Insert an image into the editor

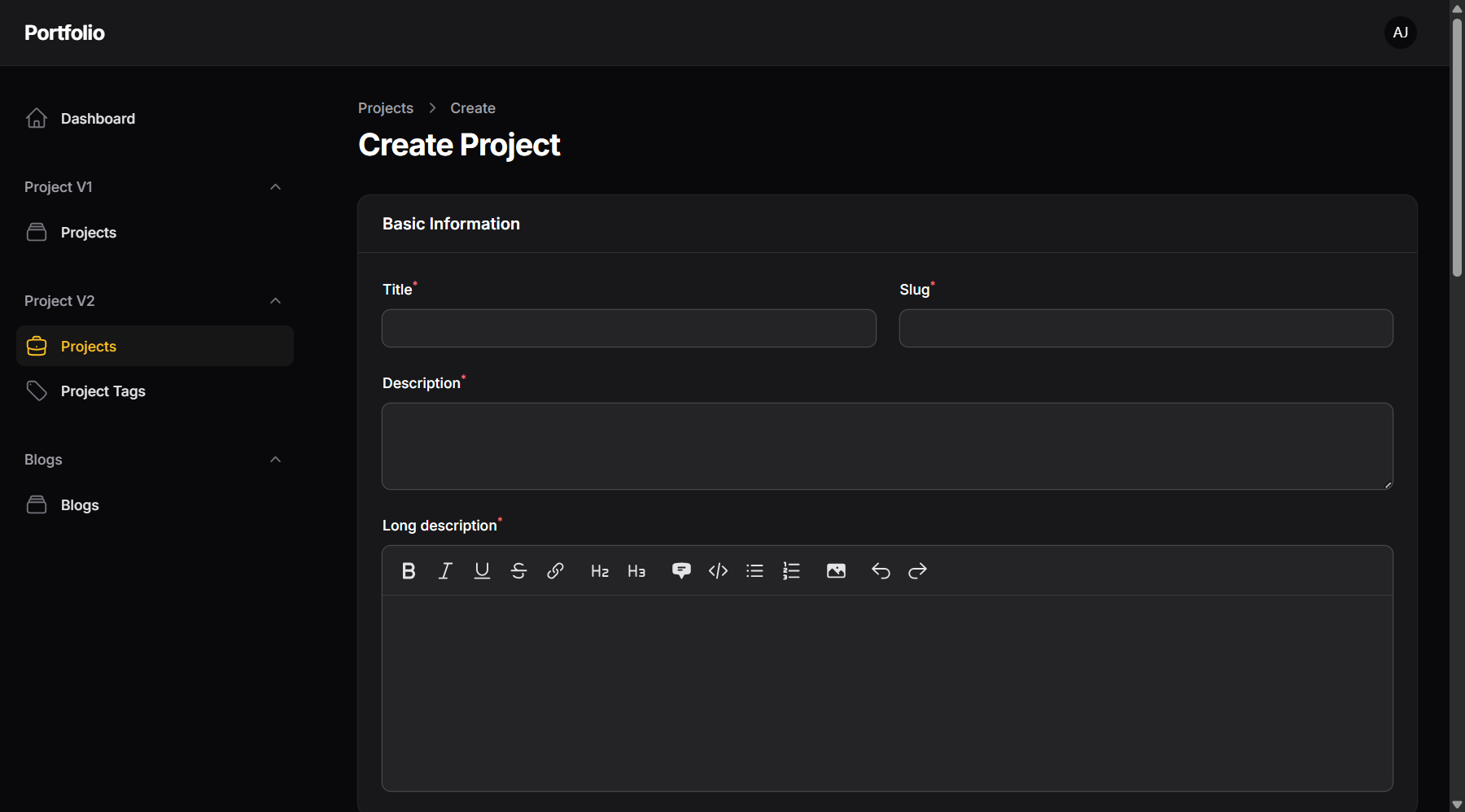point(836,571)
